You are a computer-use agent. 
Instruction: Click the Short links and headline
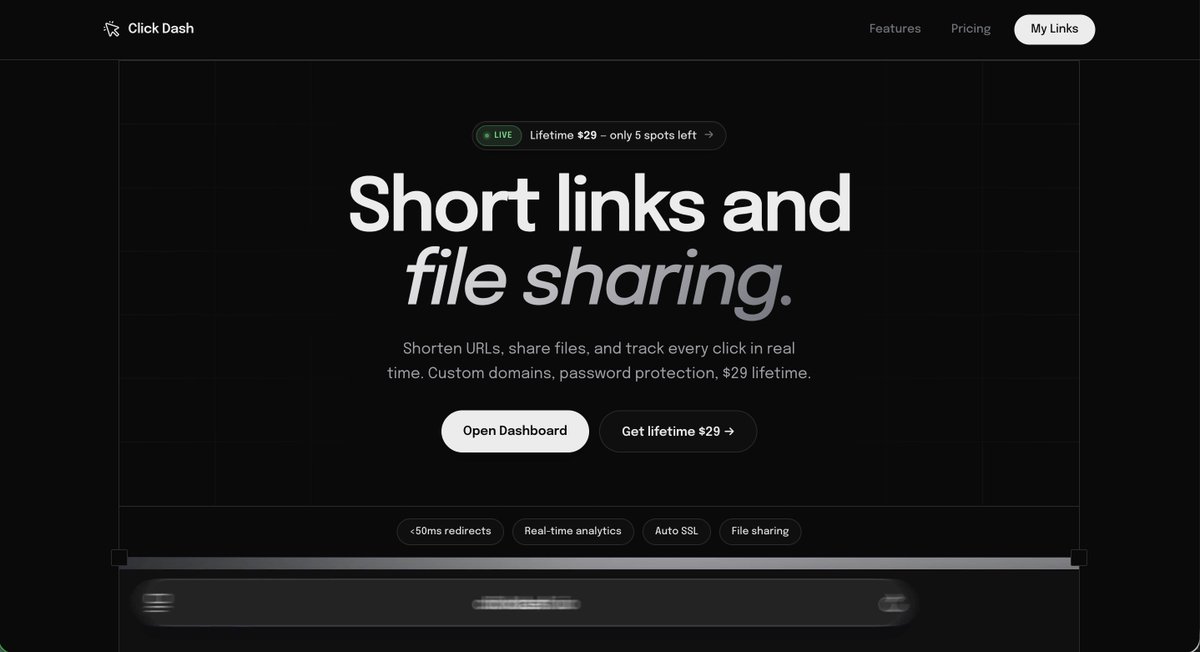(x=599, y=204)
